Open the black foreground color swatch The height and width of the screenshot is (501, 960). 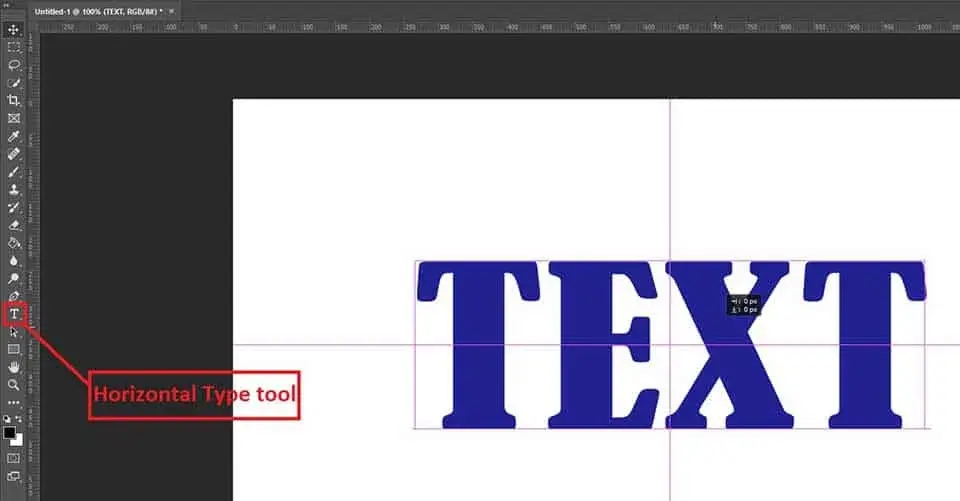click(9, 433)
